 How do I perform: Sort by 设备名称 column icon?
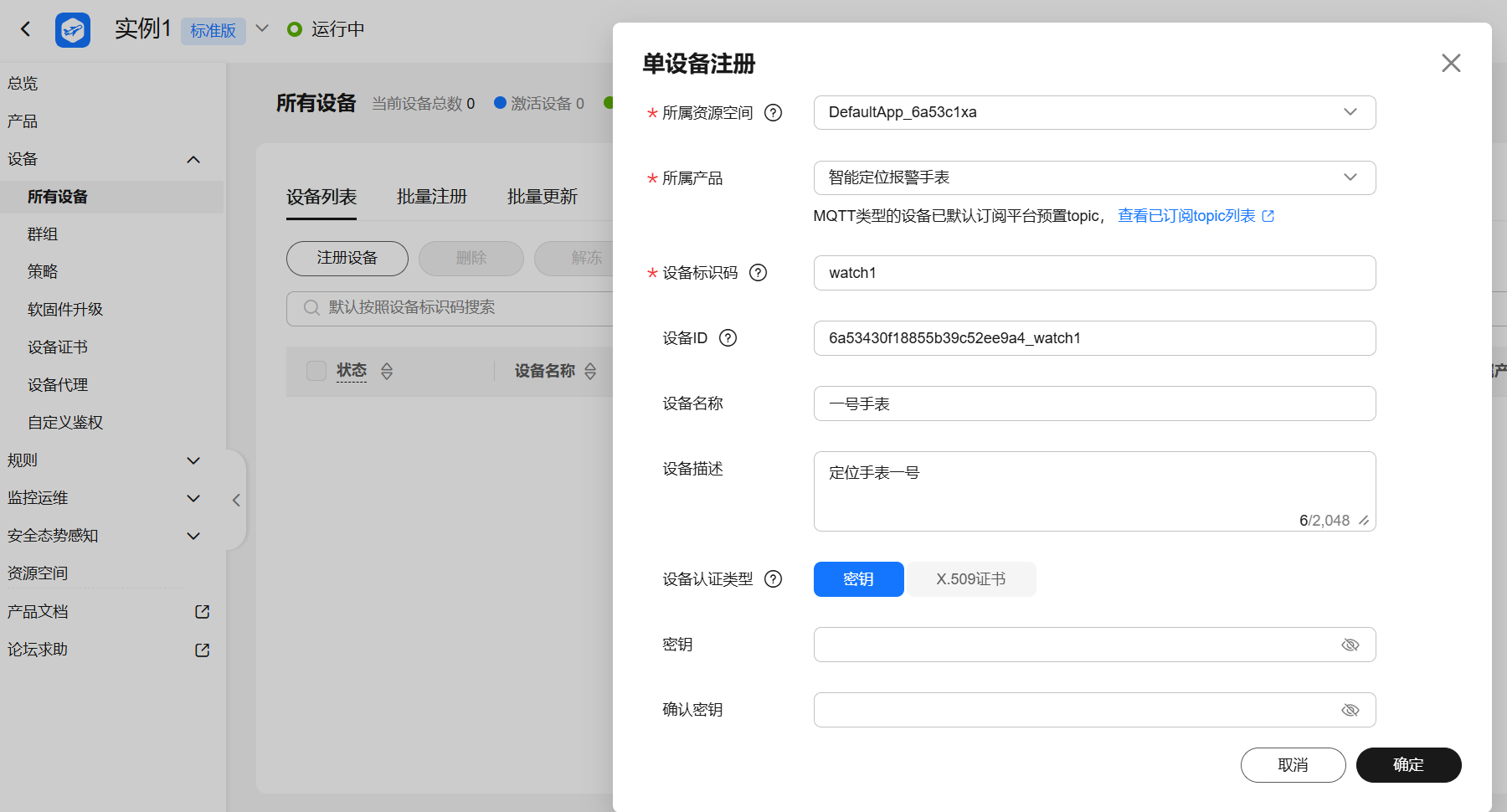(x=590, y=371)
